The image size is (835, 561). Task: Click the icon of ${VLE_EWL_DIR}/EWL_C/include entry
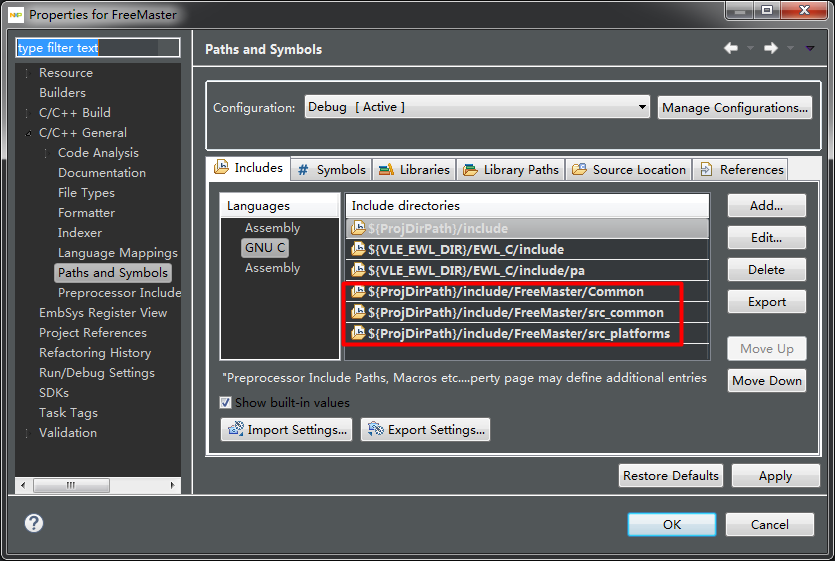pos(358,249)
